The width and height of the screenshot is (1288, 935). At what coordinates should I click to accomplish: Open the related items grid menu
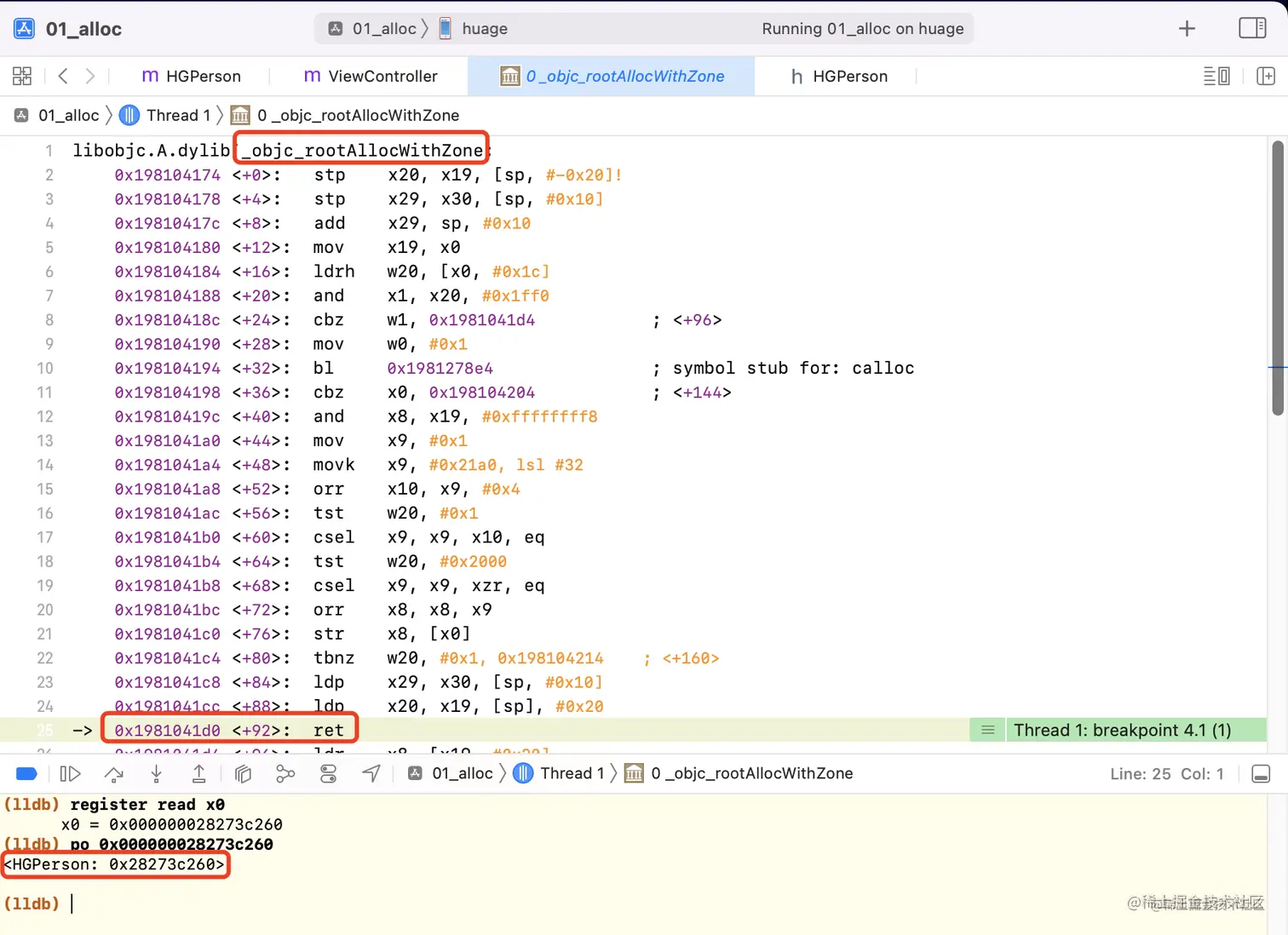[x=22, y=76]
